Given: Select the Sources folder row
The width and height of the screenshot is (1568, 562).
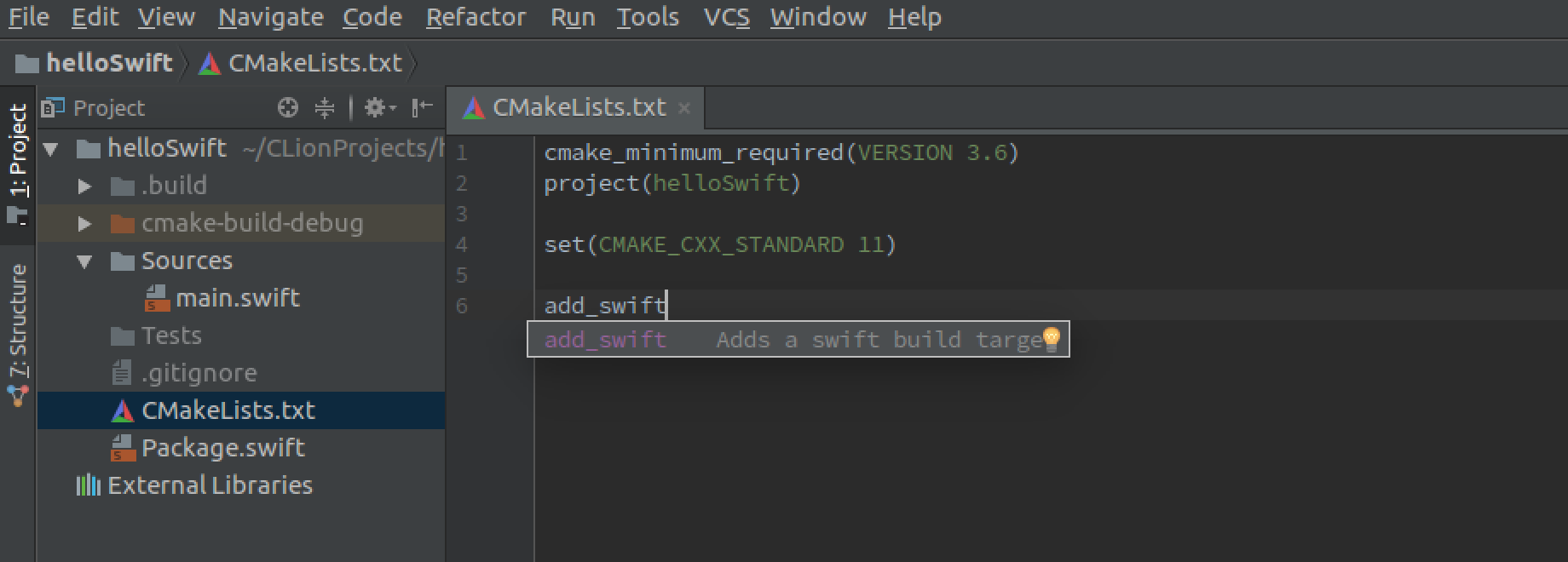Looking at the screenshot, I should point(242,261).
